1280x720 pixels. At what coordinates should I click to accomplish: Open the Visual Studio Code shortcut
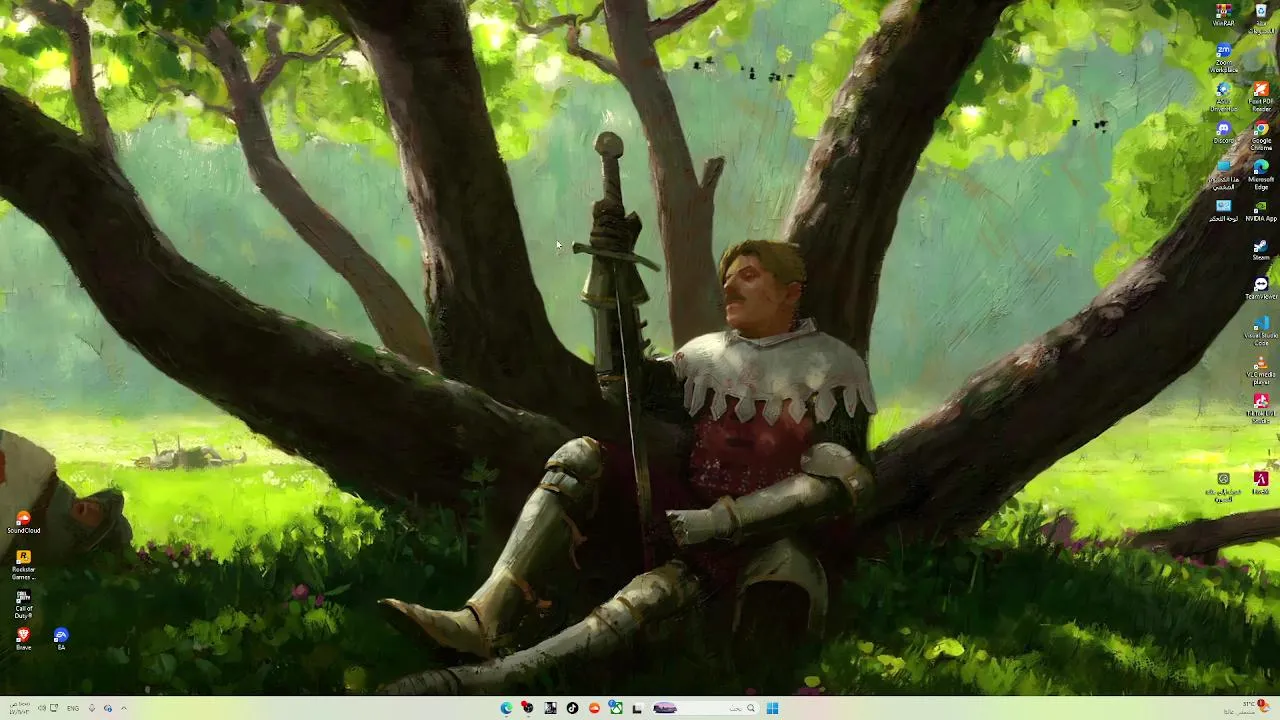click(1261, 330)
